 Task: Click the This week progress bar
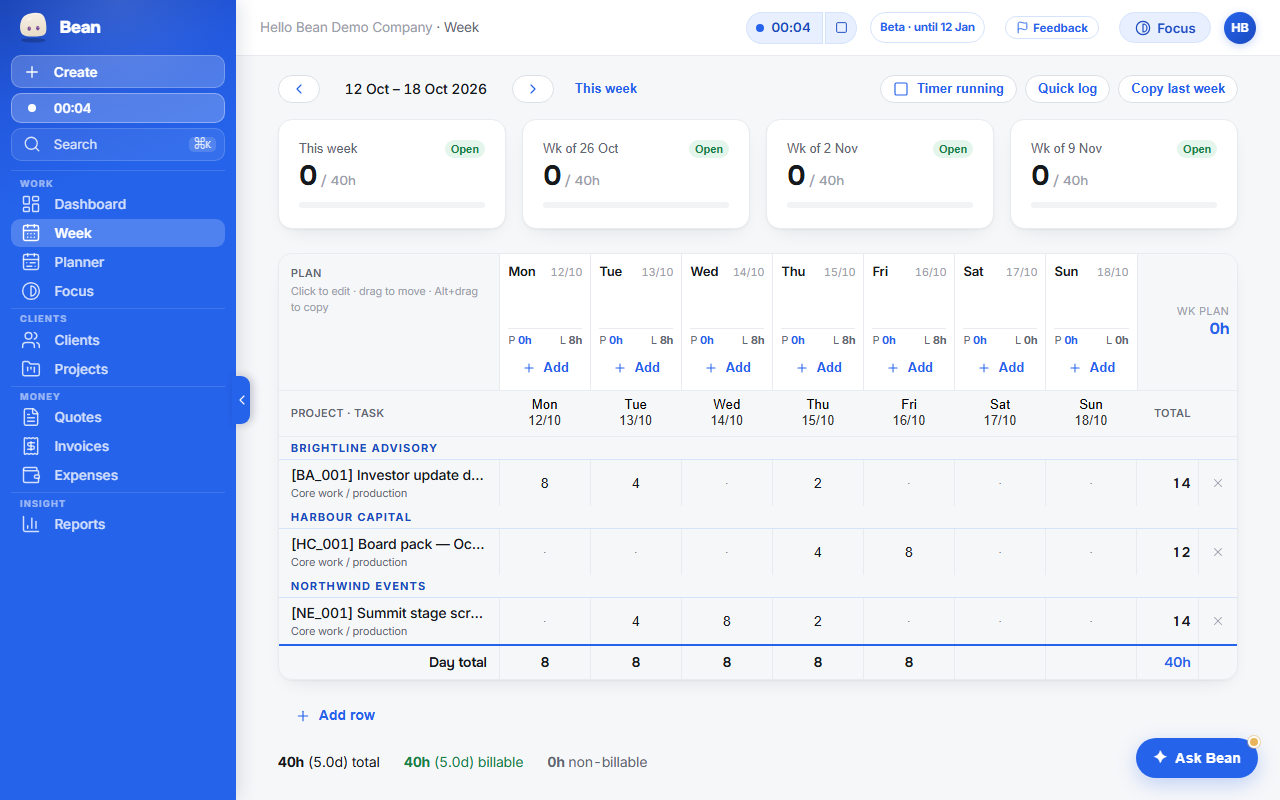(x=392, y=205)
